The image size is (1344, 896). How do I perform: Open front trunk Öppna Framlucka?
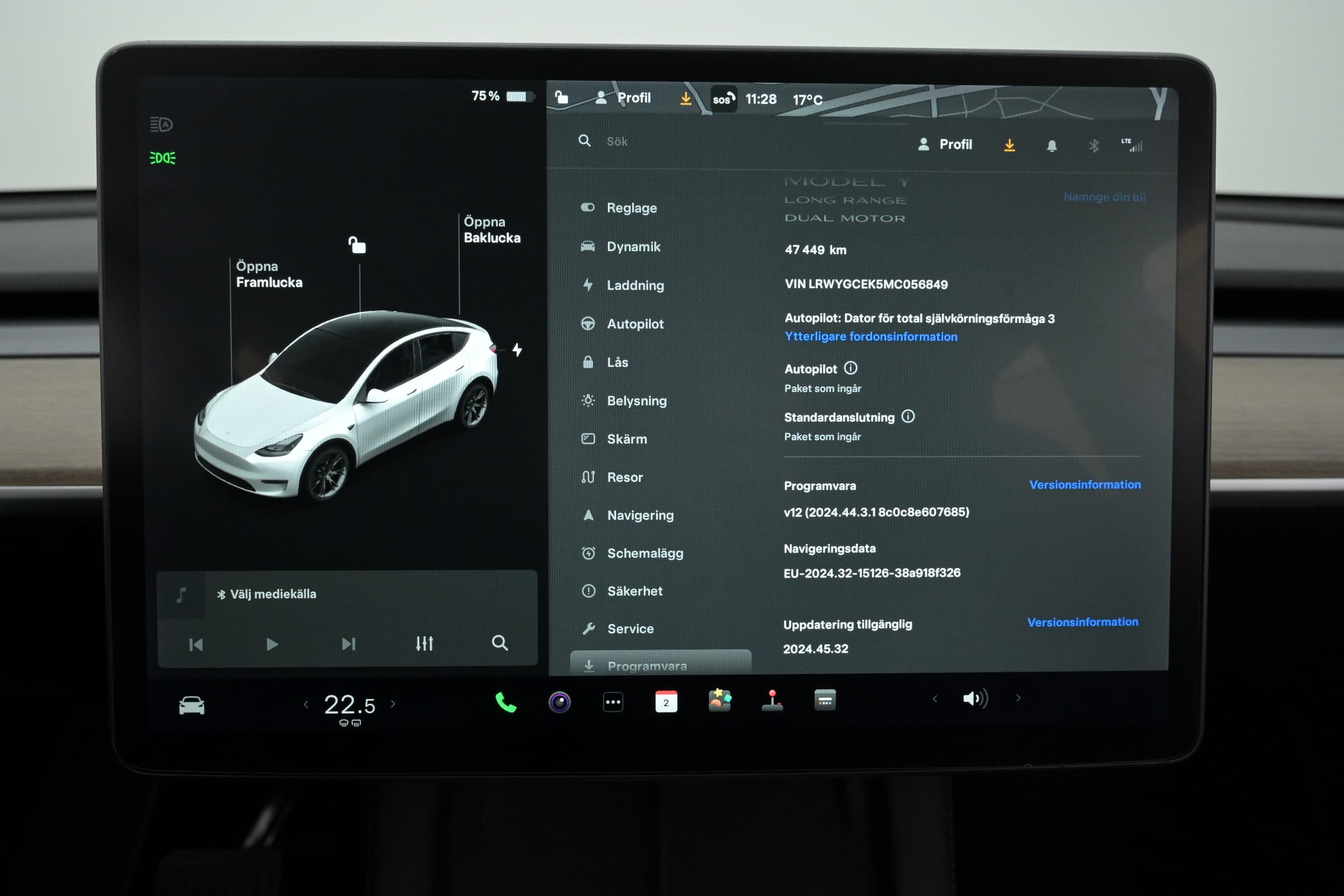pyautogui.click(x=269, y=274)
